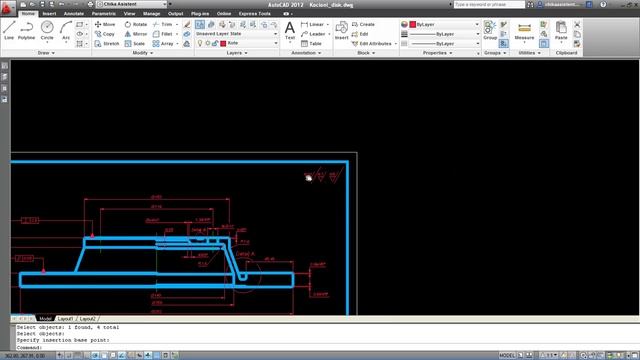
Task: Activate the Scale command
Action: click(135, 43)
